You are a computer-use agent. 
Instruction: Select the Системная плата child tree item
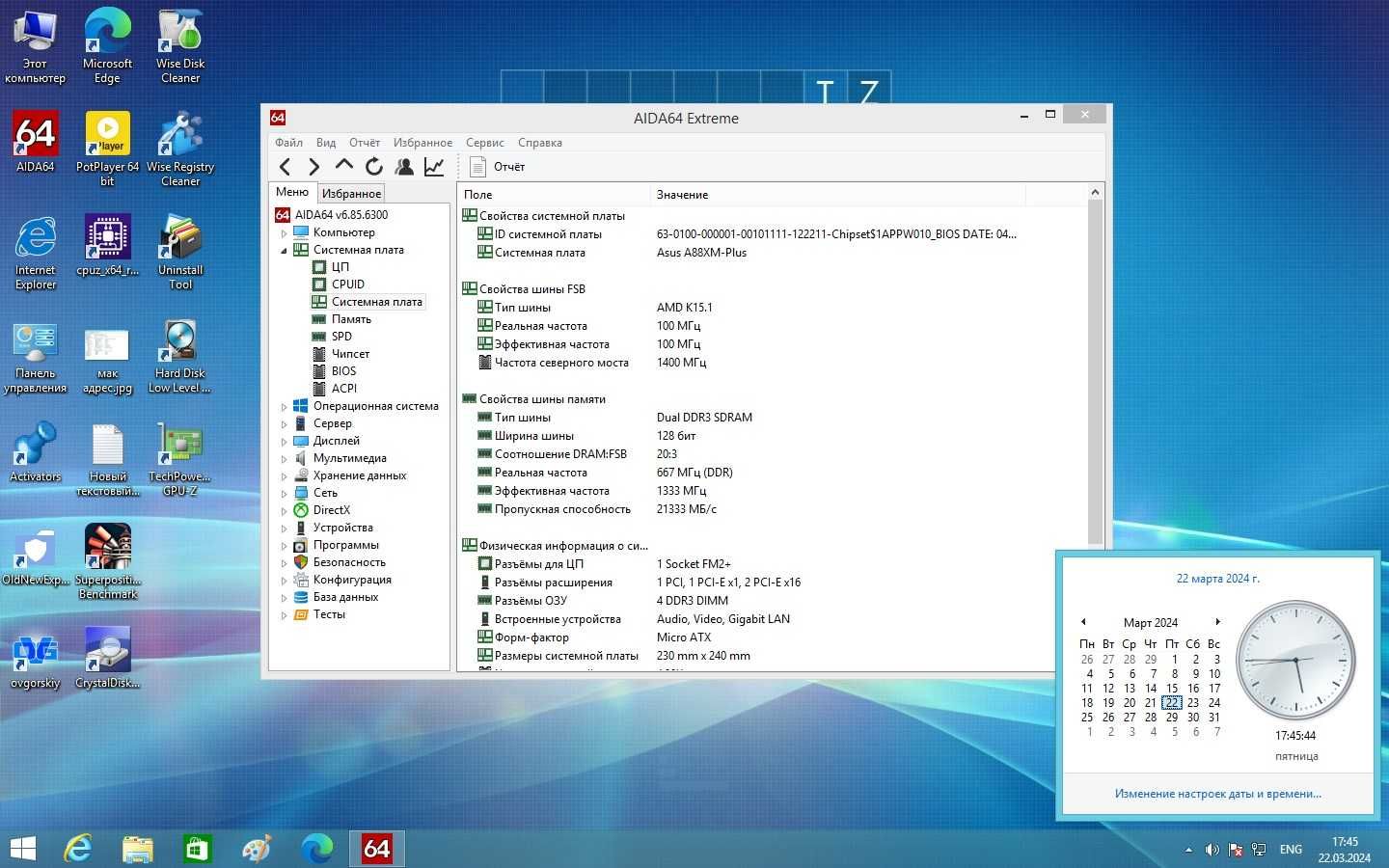tap(376, 302)
